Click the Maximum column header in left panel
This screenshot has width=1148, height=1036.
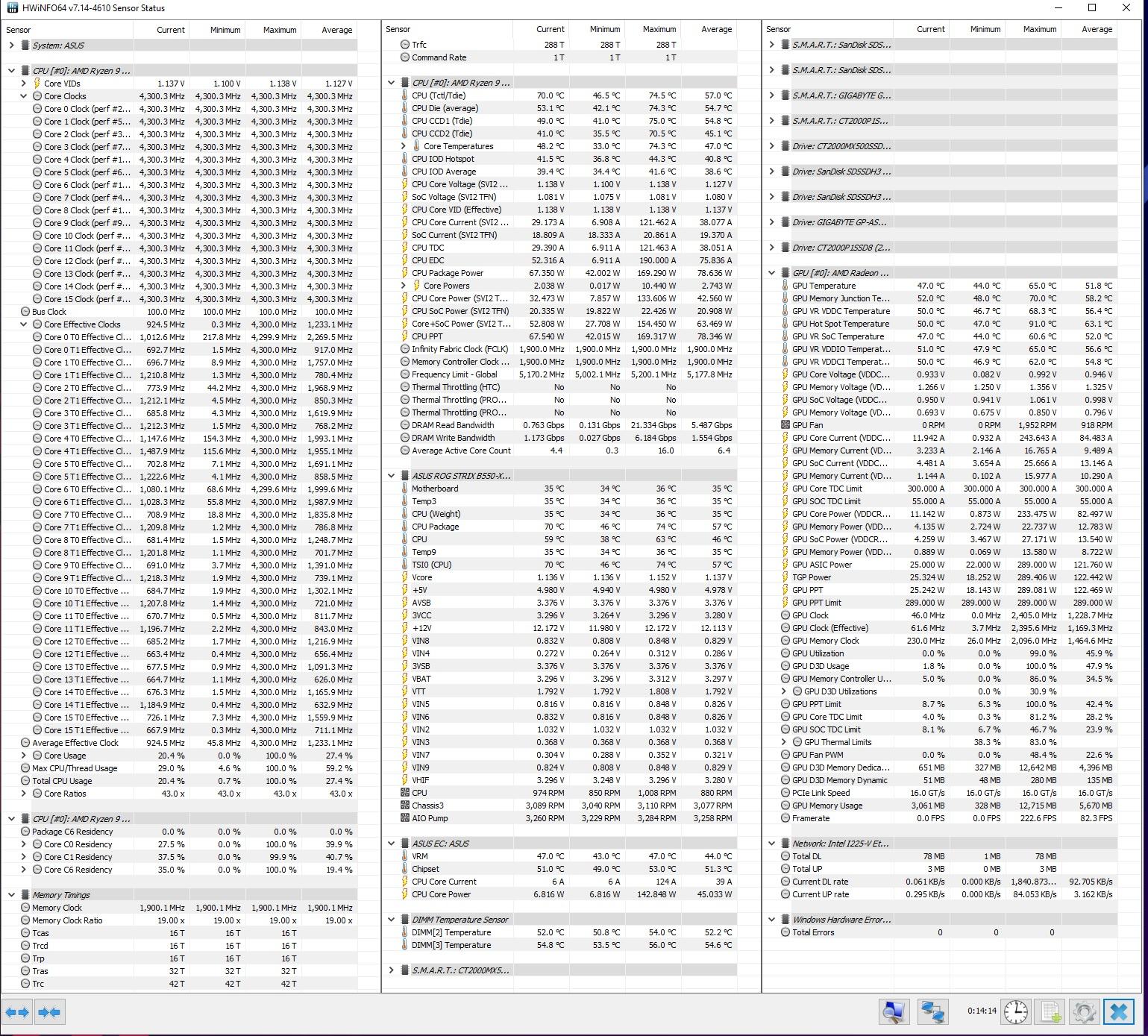pyautogui.click(x=273, y=30)
